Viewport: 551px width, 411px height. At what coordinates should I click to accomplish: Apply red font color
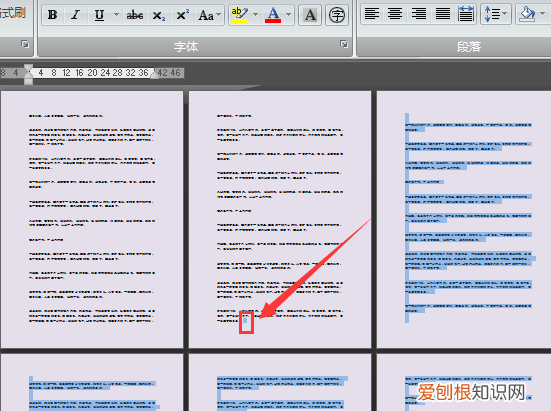[273, 15]
